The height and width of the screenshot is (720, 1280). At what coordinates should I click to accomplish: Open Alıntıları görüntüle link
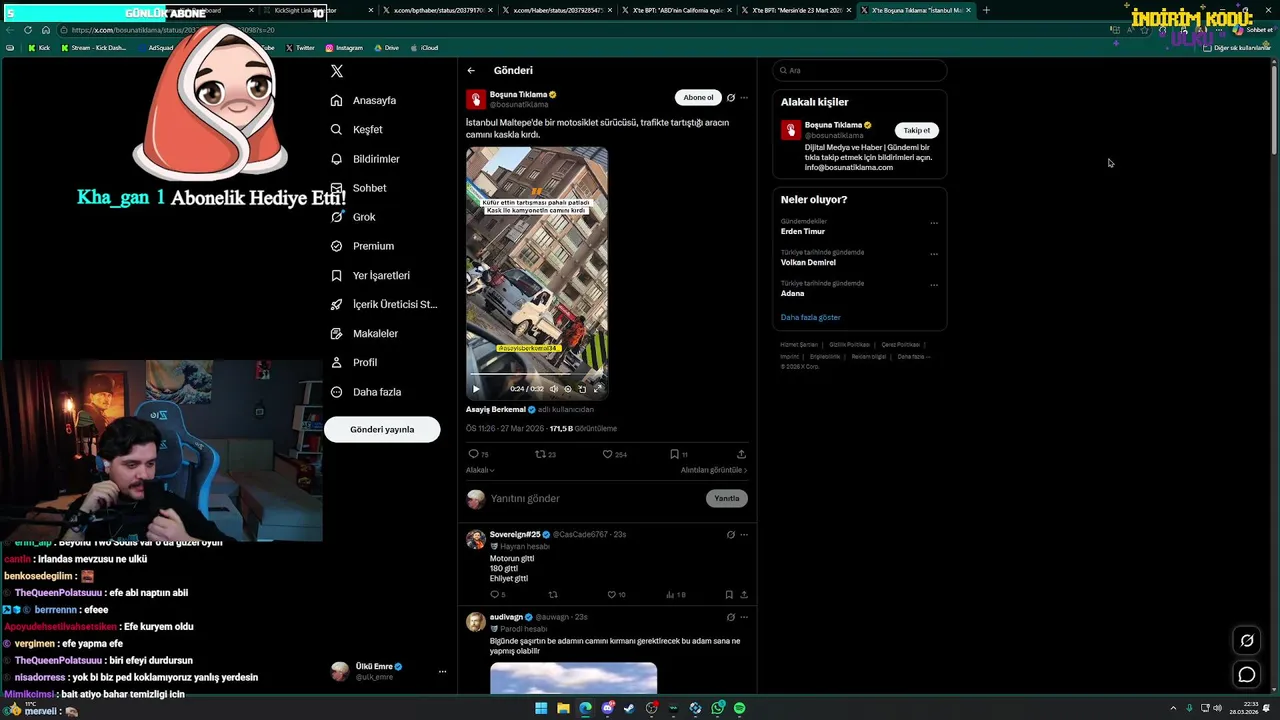(x=714, y=470)
